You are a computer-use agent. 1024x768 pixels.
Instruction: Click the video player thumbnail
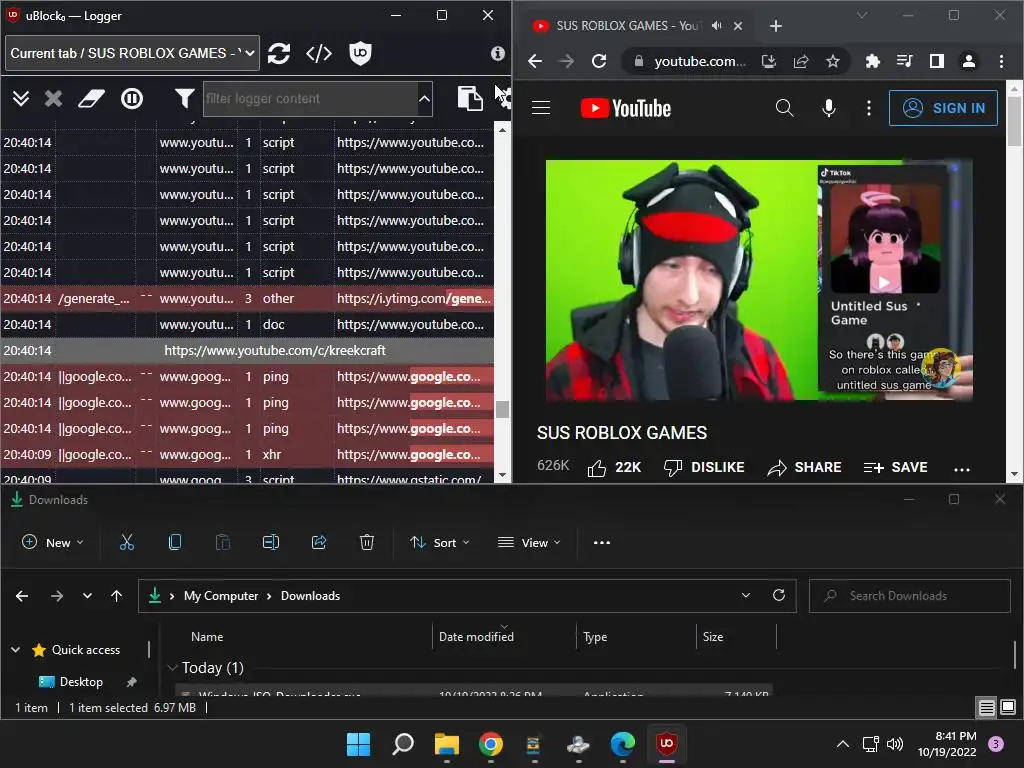tap(760, 280)
